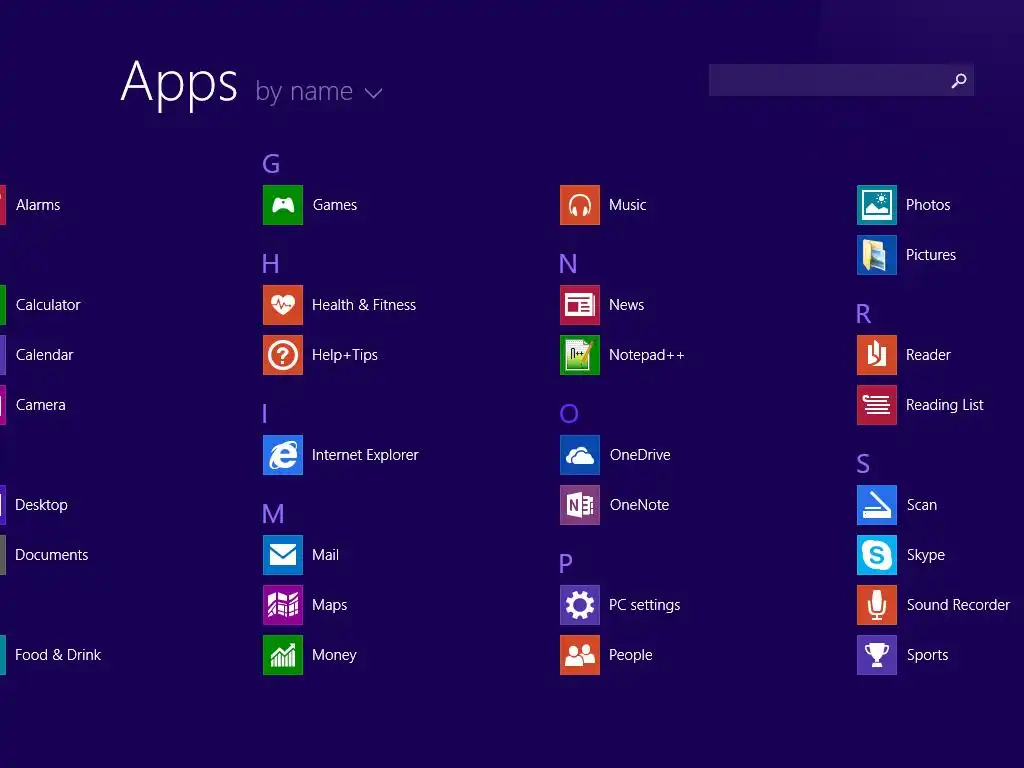1024x768 pixels.
Task: Select the P letter group header
Action: [566, 564]
